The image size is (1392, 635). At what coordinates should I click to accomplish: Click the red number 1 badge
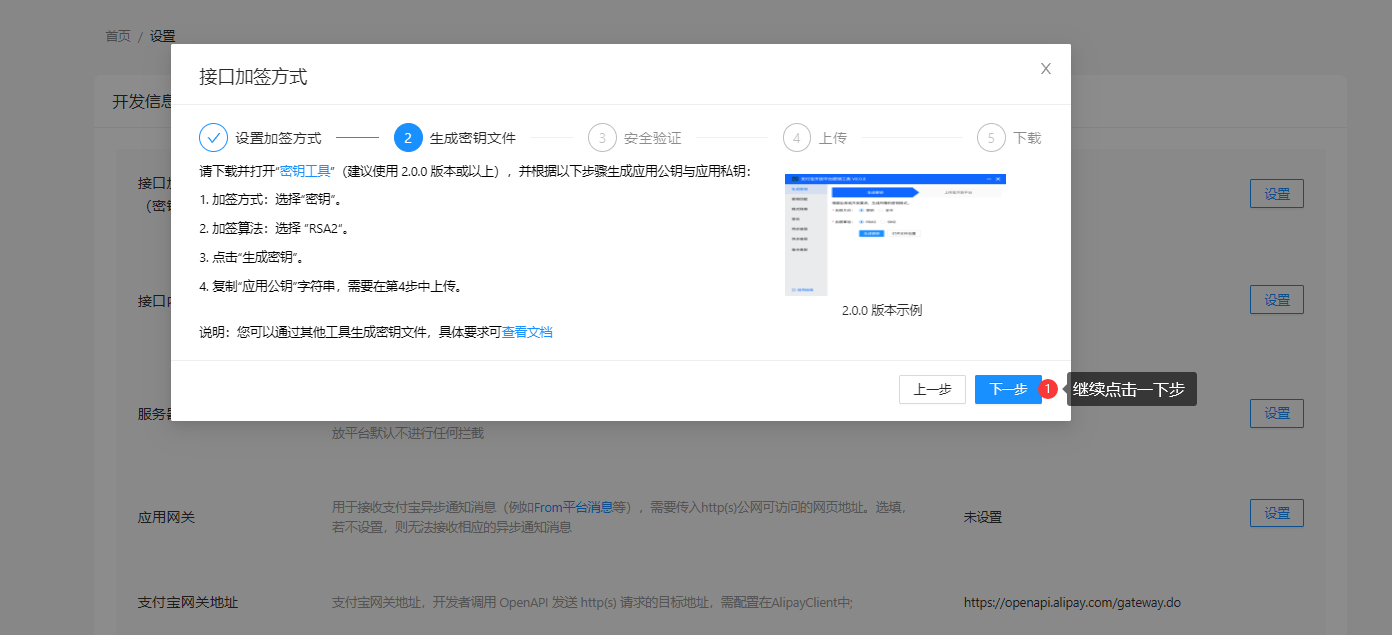(1048, 389)
